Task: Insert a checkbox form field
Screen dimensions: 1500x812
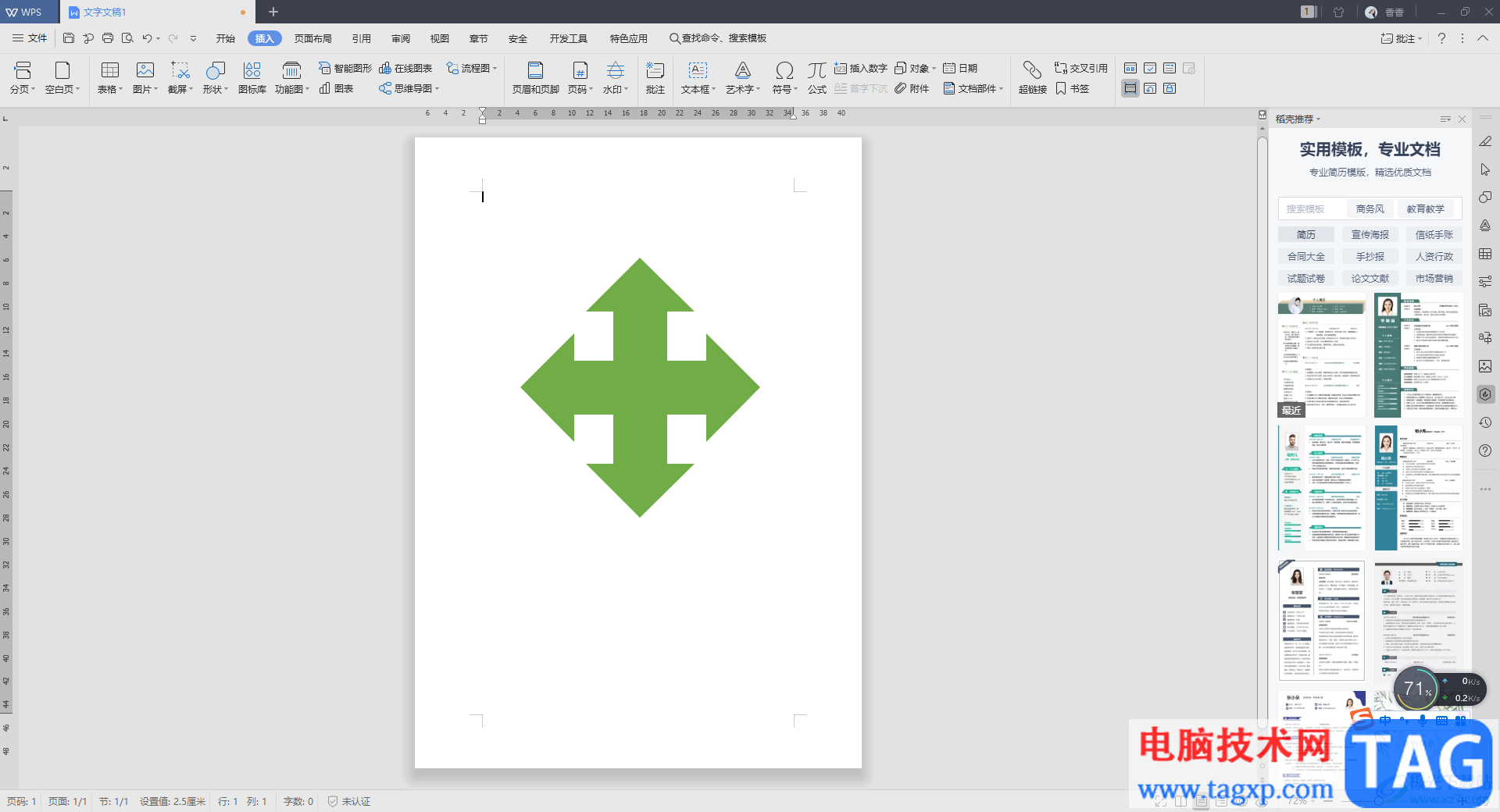Action: click(x=1150, y=69)
